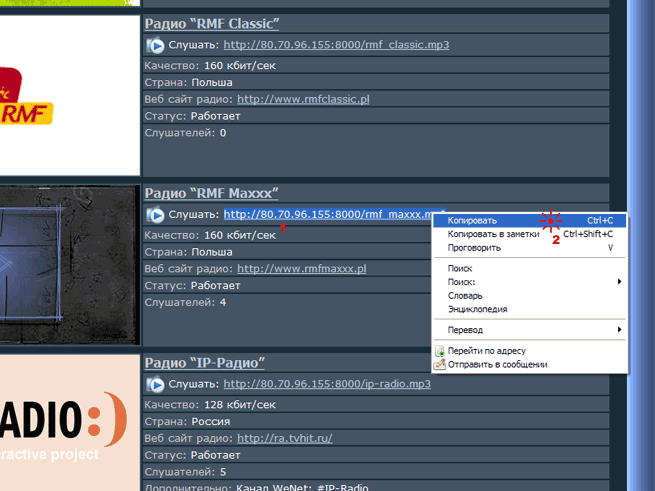Visit http://www.rmfmaxxx.pl website link
This screenshot has height=491, width=655.
302,269
